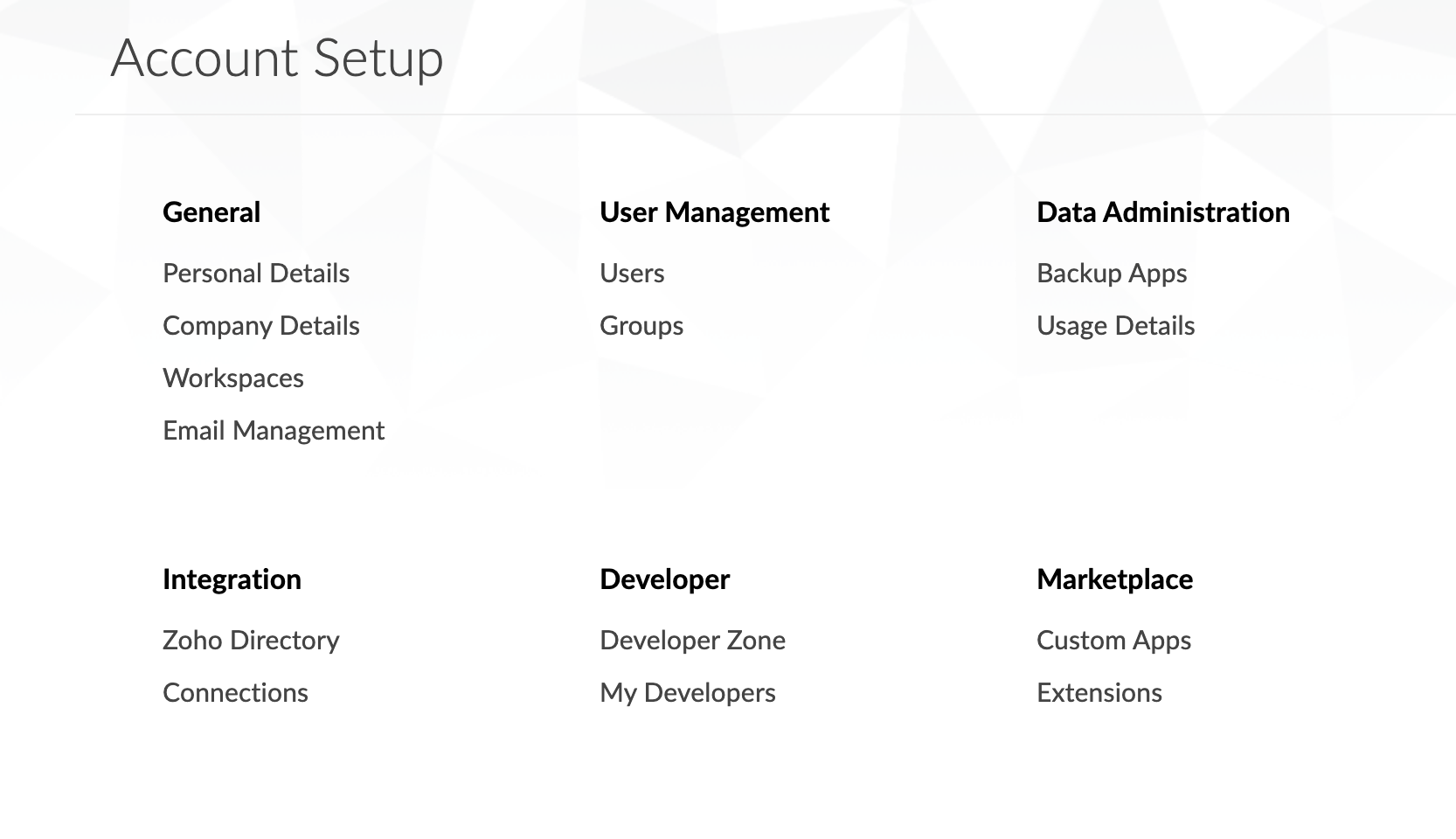
Task: Open the Users management page
Action: click(x=632, y=274)
